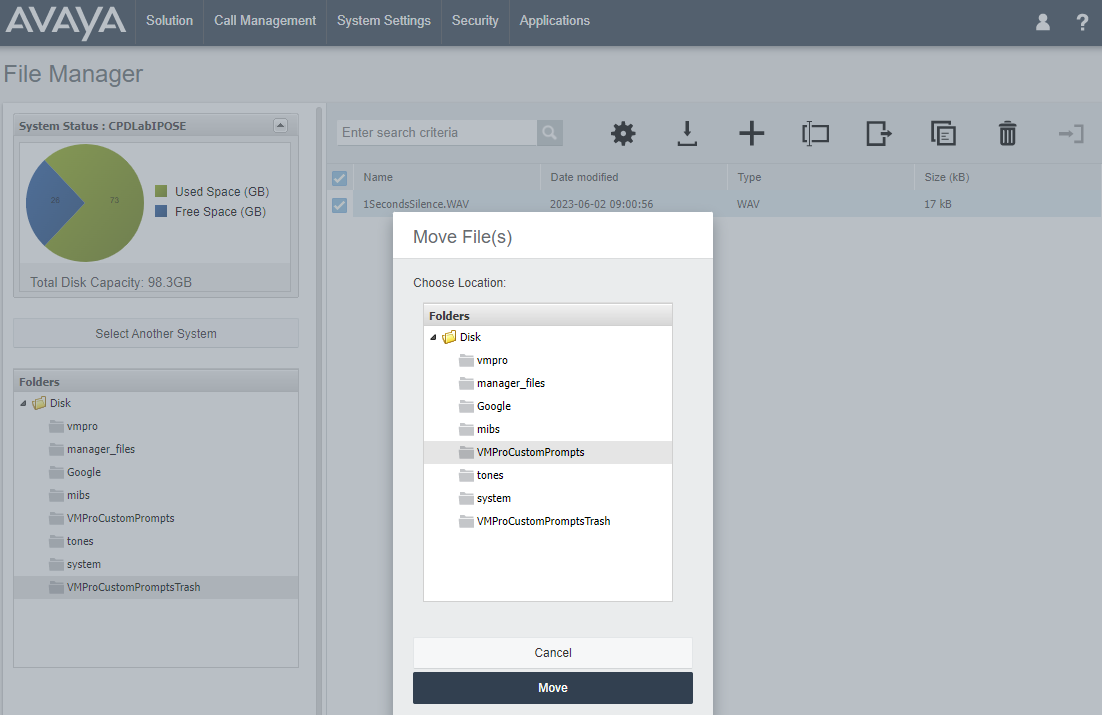
Task: Click the 1SecondsSilence.WAV file name
Action: (416, 204)
